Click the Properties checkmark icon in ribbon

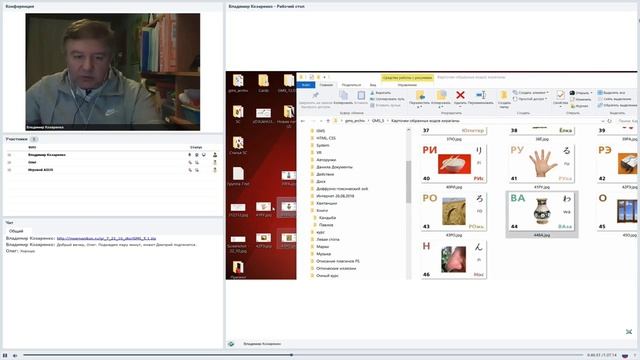click(x=560, y=95)
